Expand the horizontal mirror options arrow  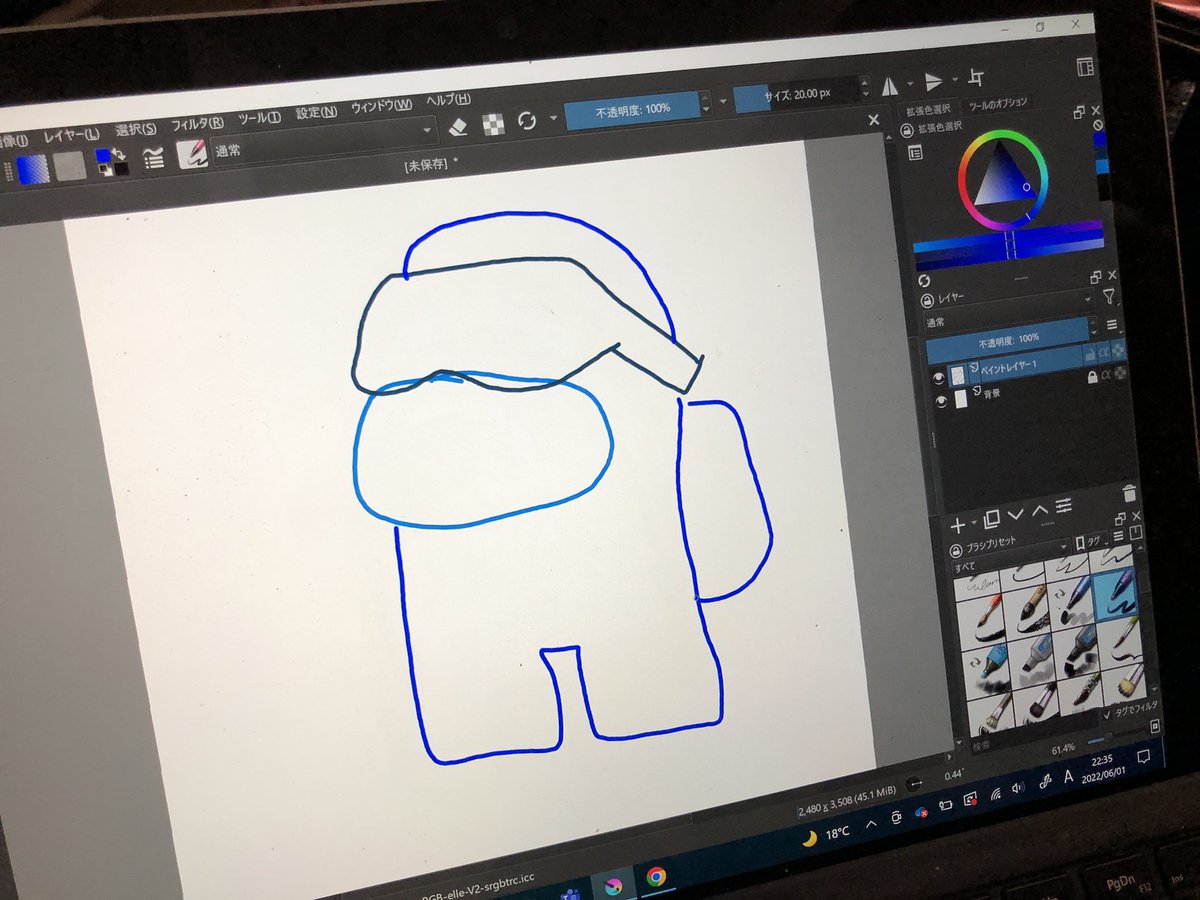click(909, 86)
